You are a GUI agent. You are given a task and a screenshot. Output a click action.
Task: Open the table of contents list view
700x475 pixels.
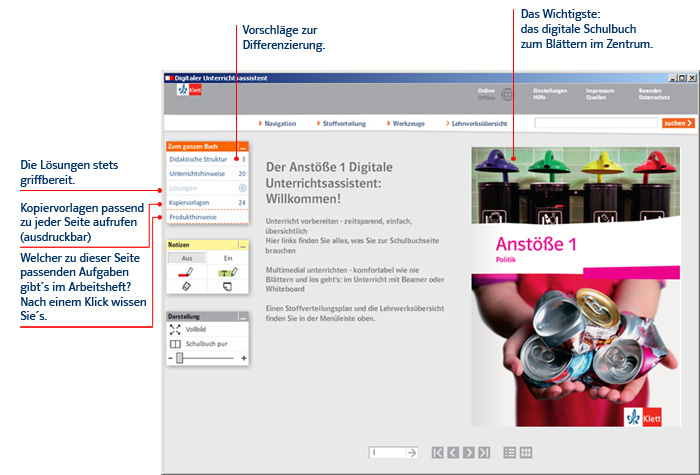point(509,453)
